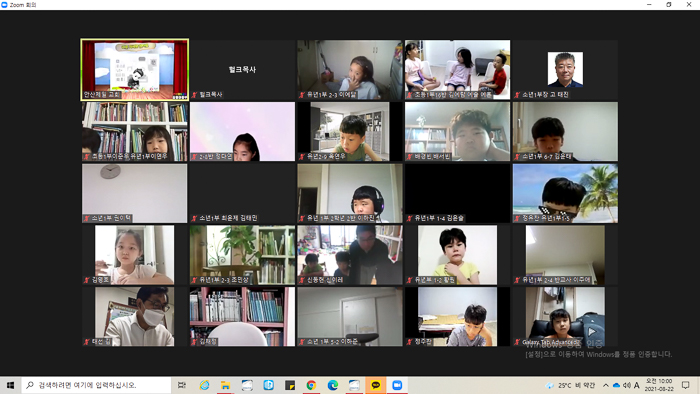Click the Windows search input box
This screenshot has height=394, width=700.
pos(96,385)
